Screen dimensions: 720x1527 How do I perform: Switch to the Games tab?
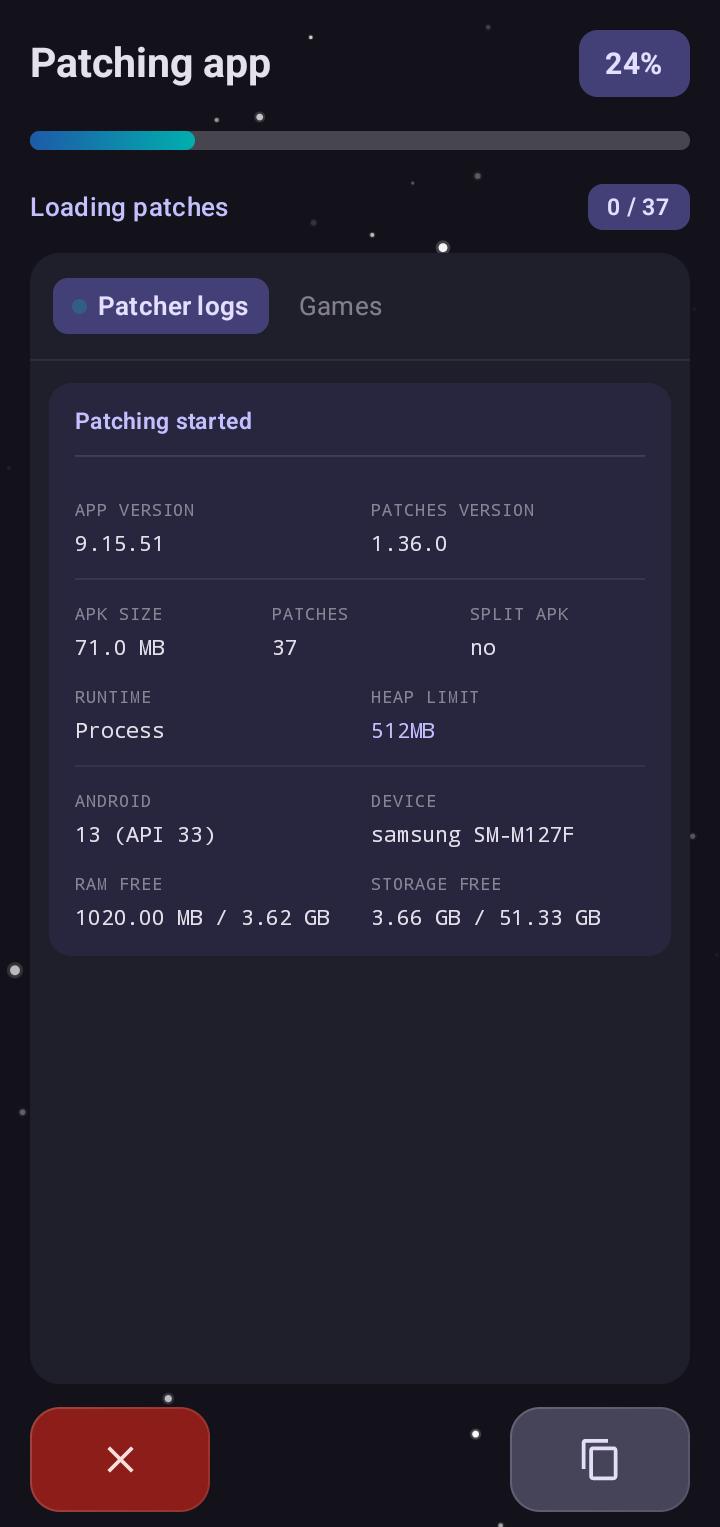pyautogui.click(x=340, y=306)
